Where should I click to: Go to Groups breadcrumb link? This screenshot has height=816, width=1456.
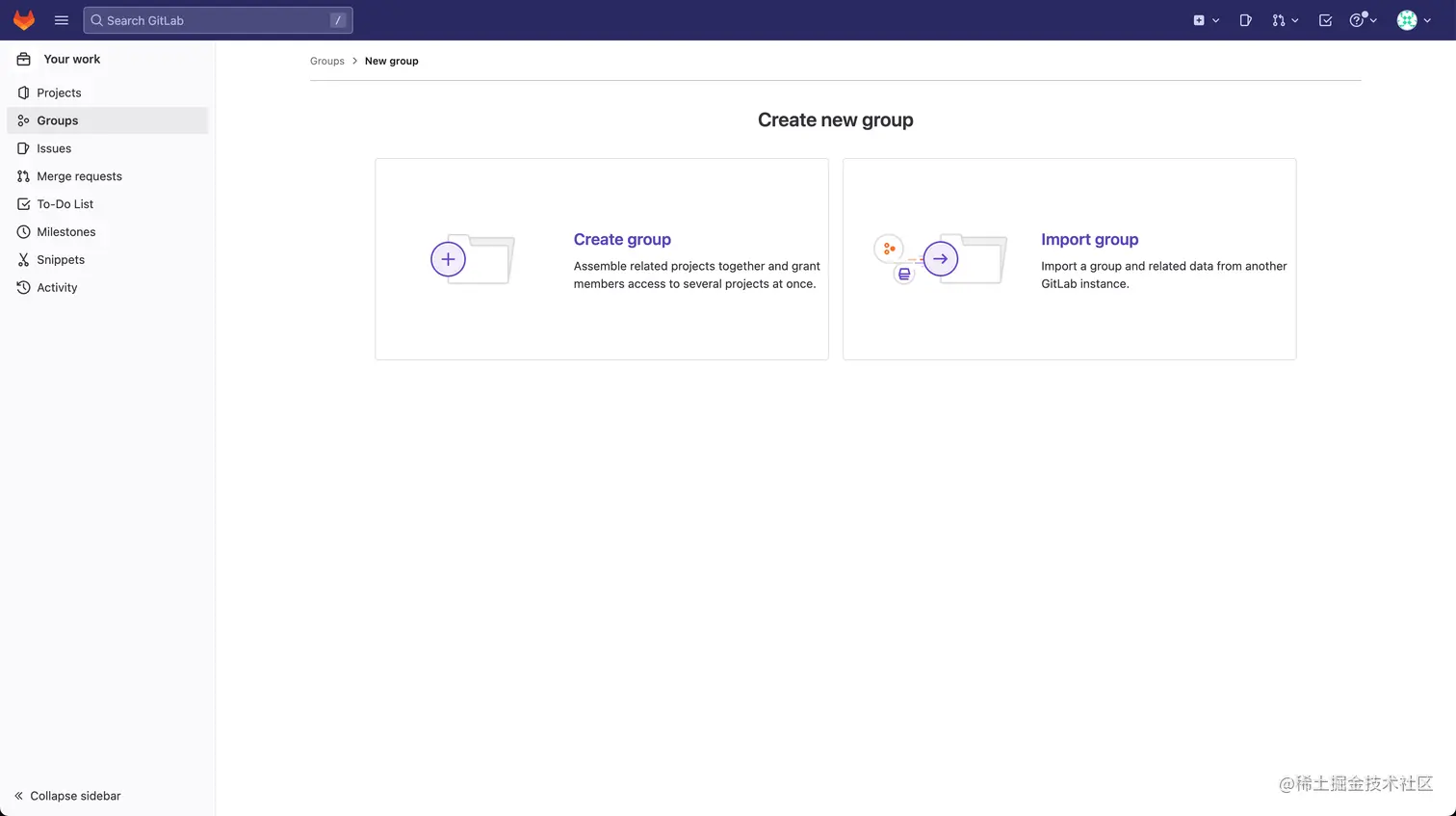pos(327,61)
